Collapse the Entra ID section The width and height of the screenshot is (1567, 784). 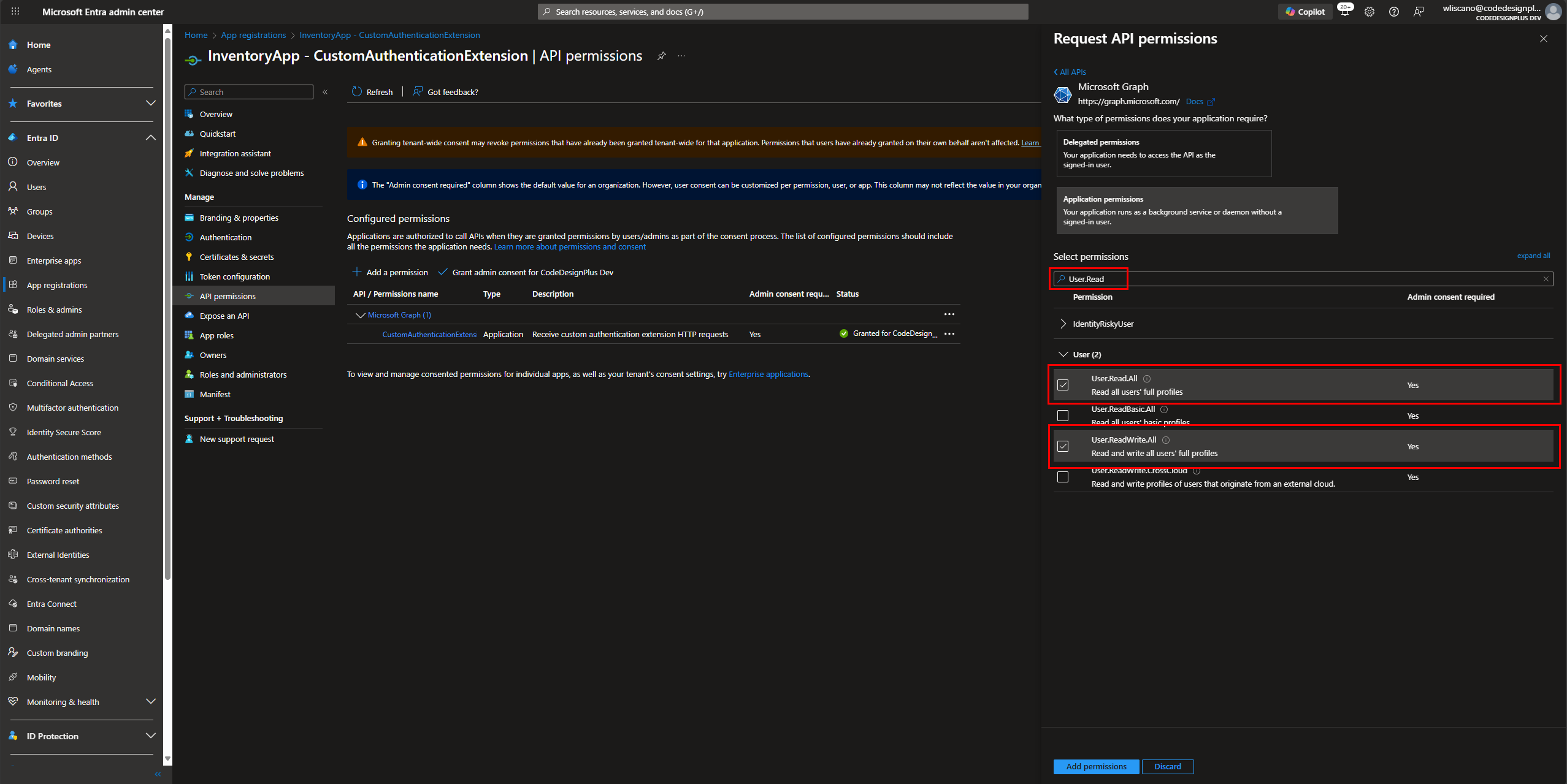[x=150, y=137]
